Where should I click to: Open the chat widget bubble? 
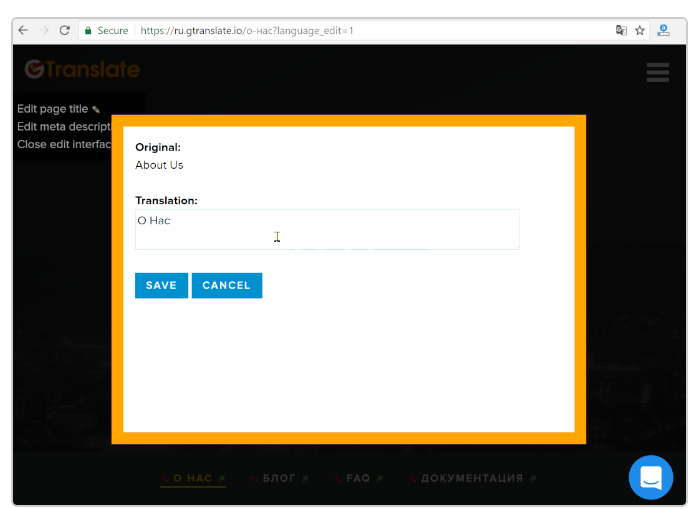coord(650,477)
